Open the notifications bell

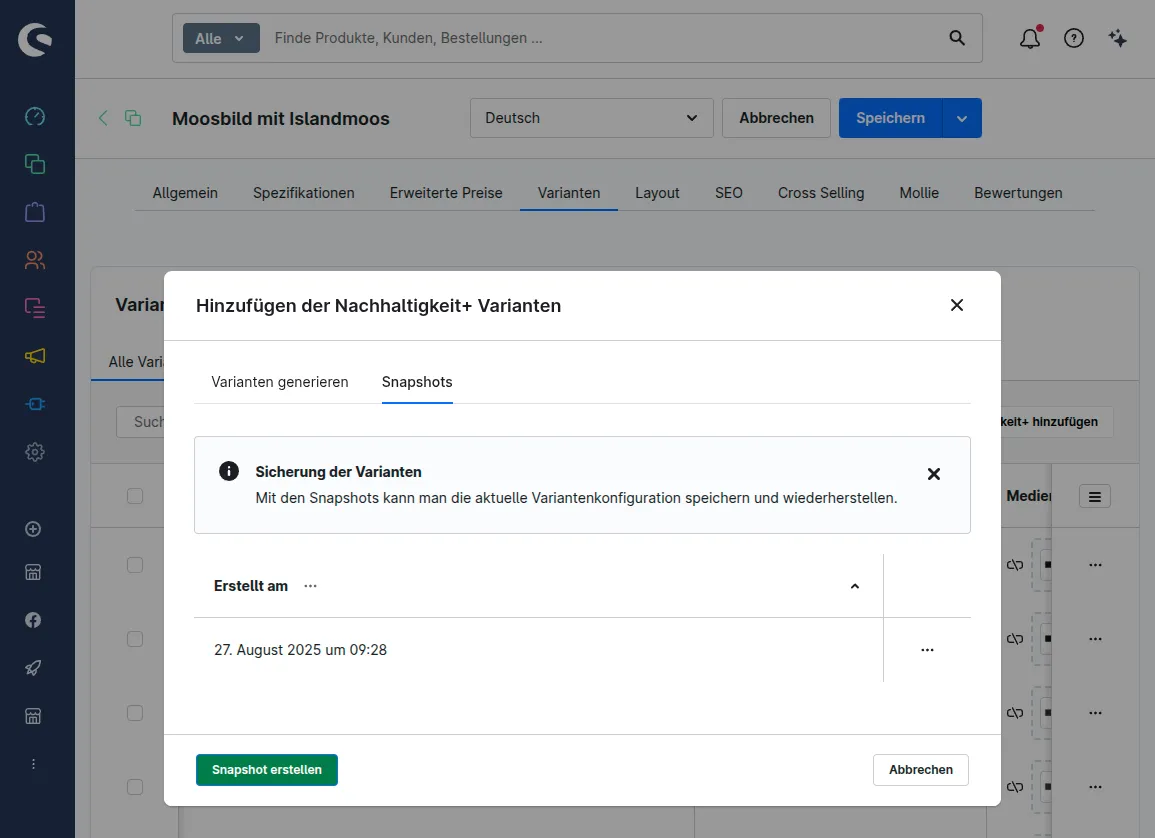pos(1030,38)
